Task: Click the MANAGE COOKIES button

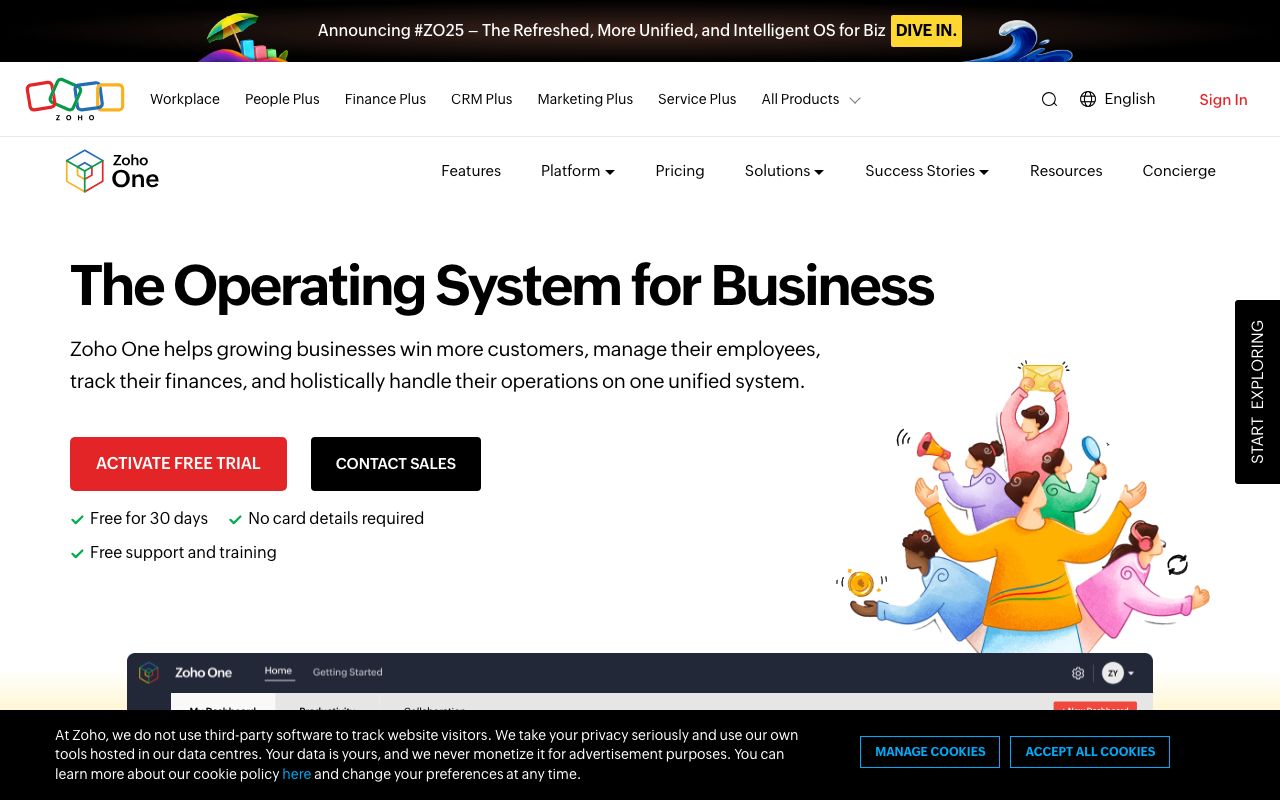Action: pos(930,752)
